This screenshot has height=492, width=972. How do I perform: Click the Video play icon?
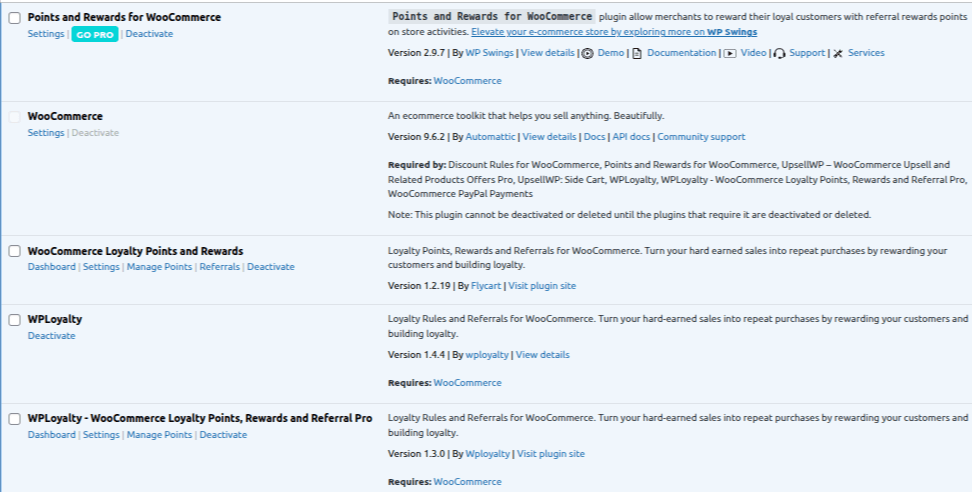pyautogui.click(x=730, y=53)
